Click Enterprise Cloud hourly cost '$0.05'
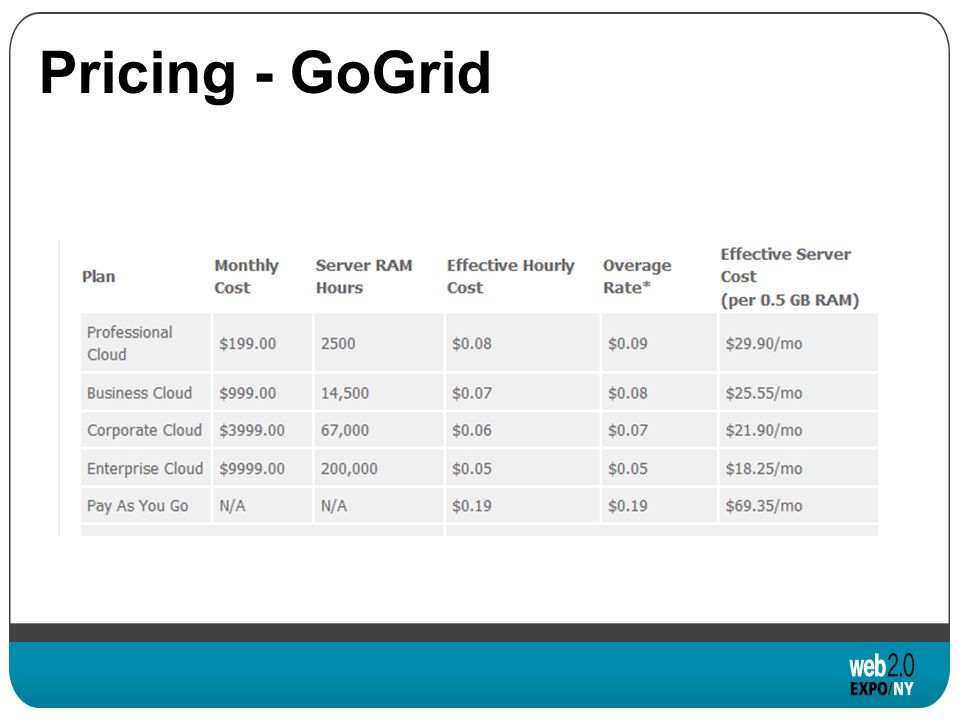This screenshot has height=720, width=960. [x=522, y=468]
